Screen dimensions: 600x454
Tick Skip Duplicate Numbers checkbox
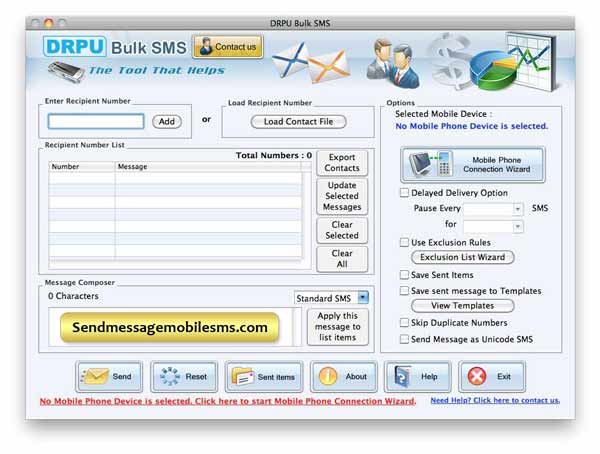click(404, 323)
